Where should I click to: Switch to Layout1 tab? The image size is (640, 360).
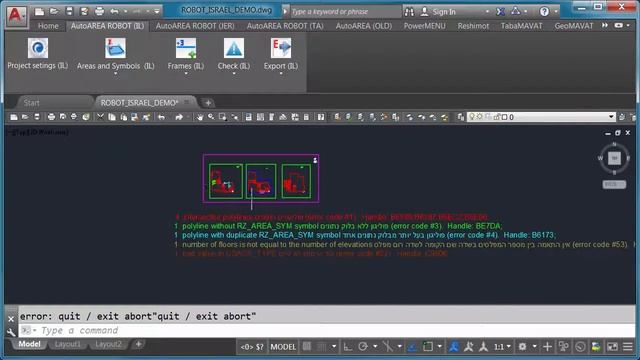tap(68, 344)
